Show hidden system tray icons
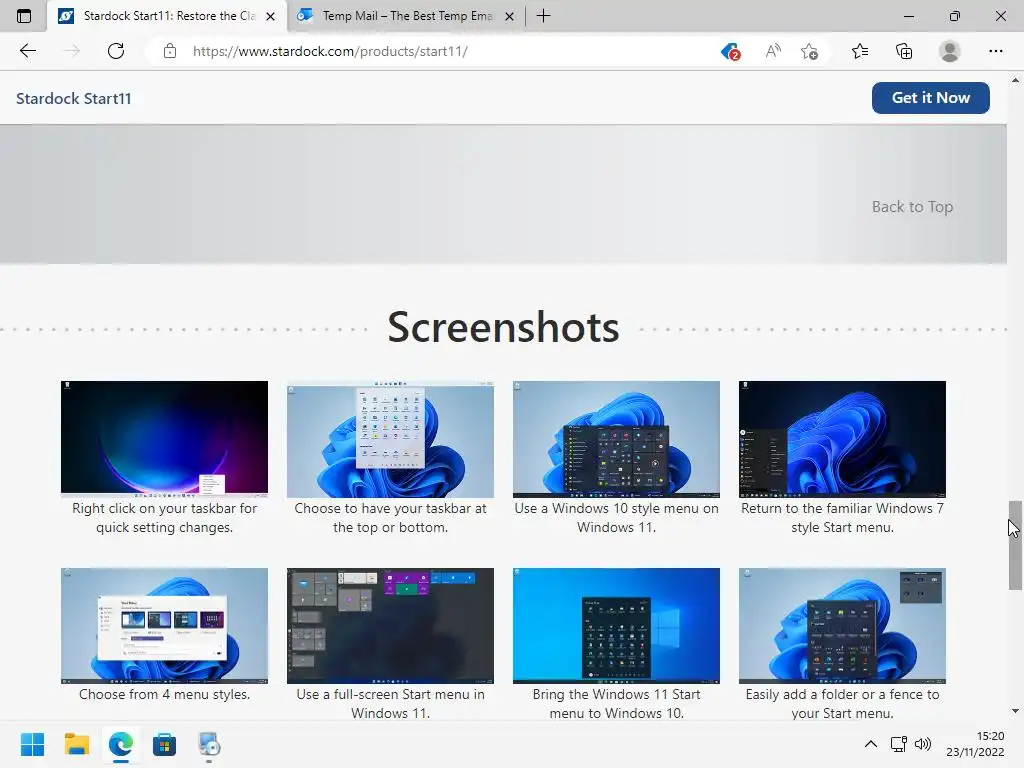Viewport: 1024px width, 768px height. (871, 744)
